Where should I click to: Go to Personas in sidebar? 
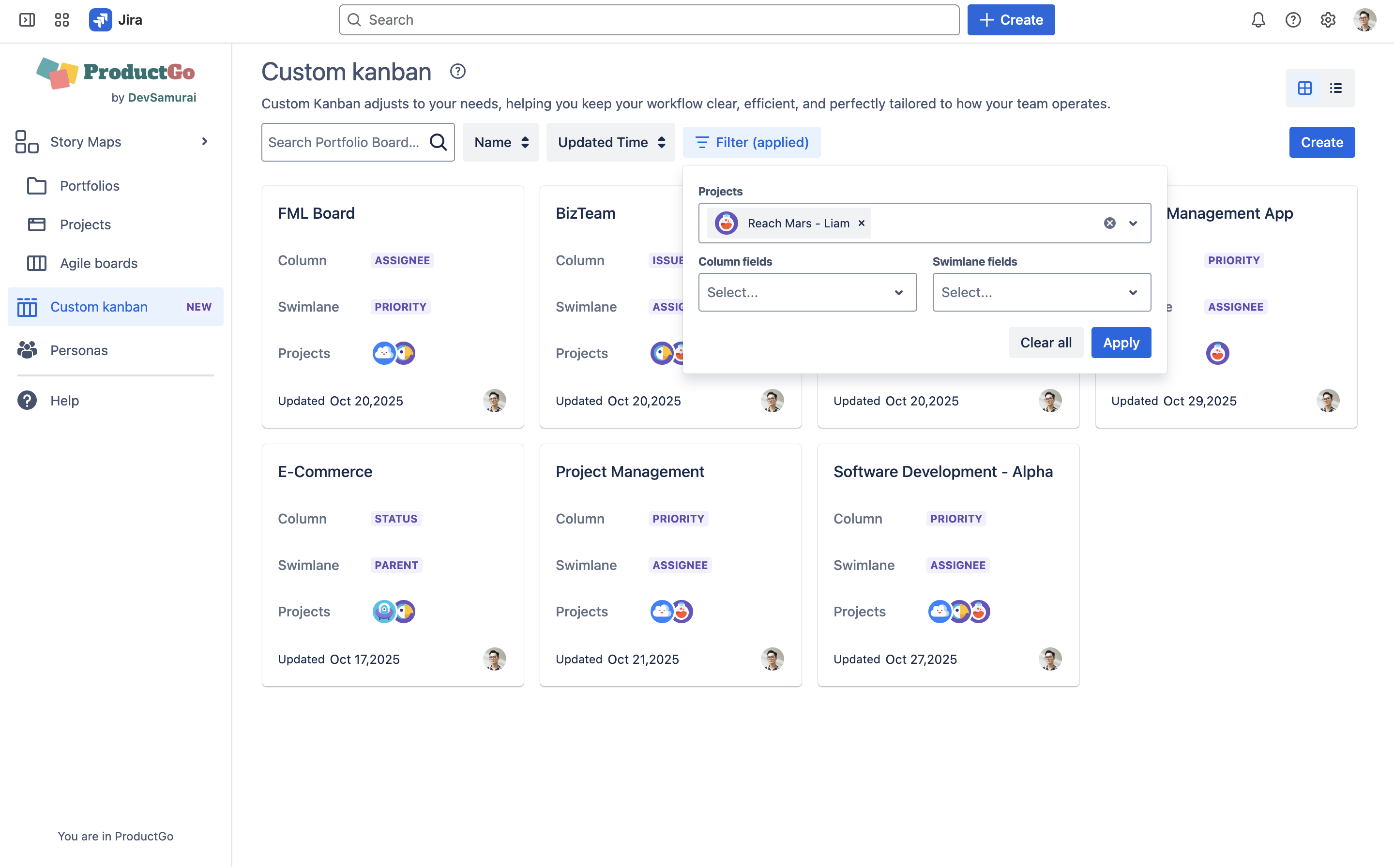[x=79, y=350]
